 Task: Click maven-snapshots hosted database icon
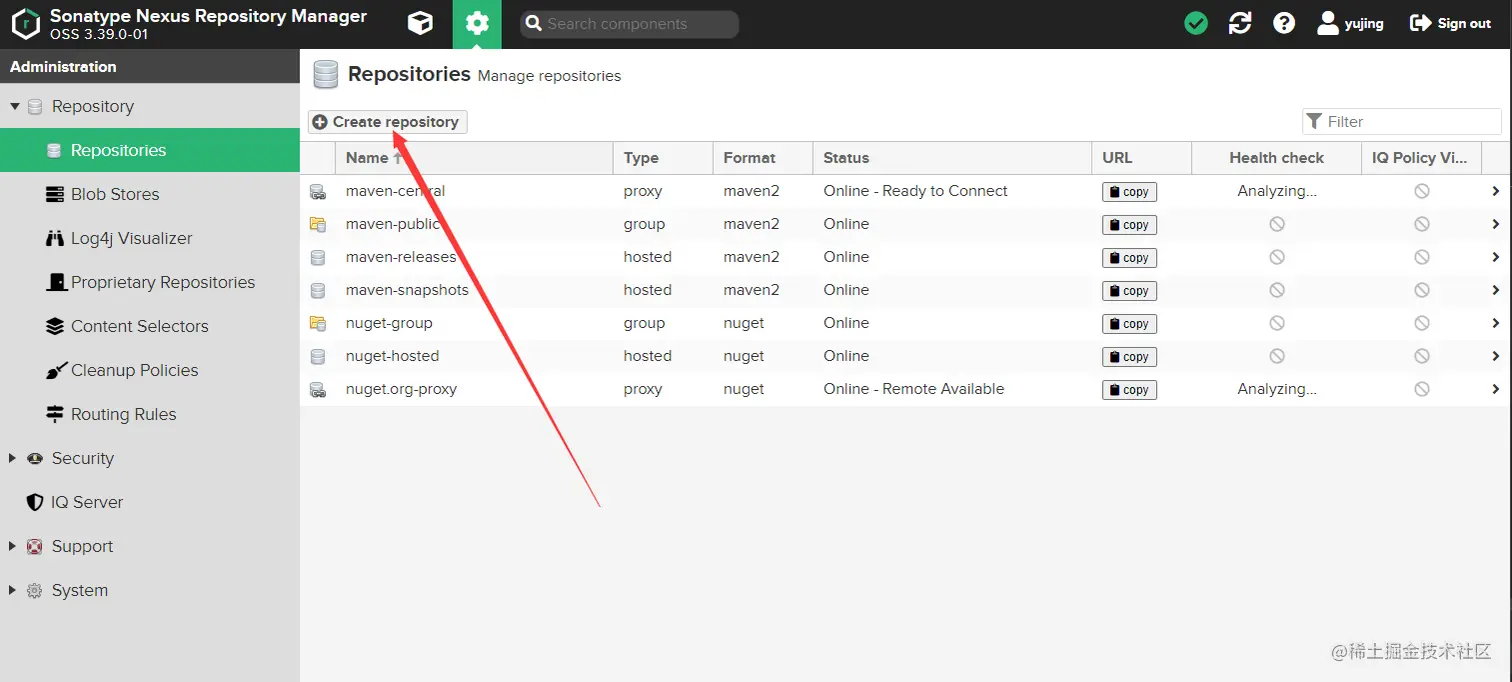318,290
